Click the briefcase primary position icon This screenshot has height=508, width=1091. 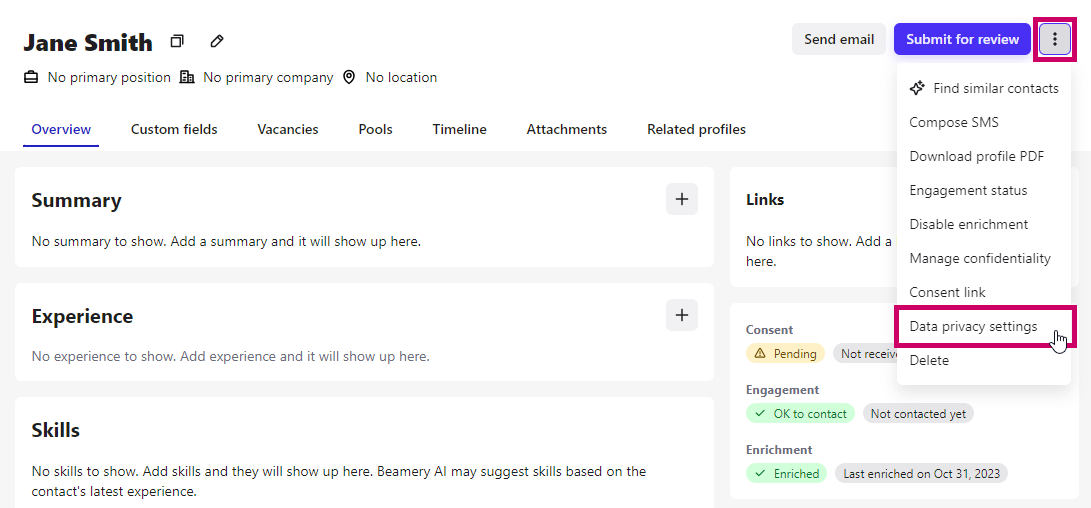click(31, 77)
